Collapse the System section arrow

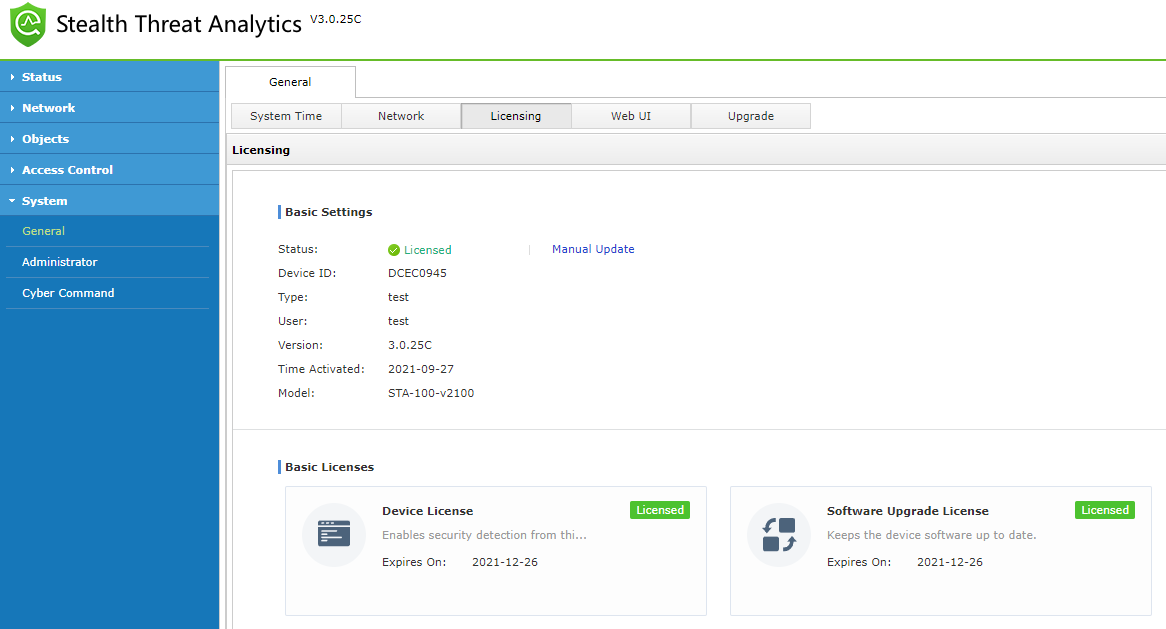pyautogui.click(x=12, y=201)
